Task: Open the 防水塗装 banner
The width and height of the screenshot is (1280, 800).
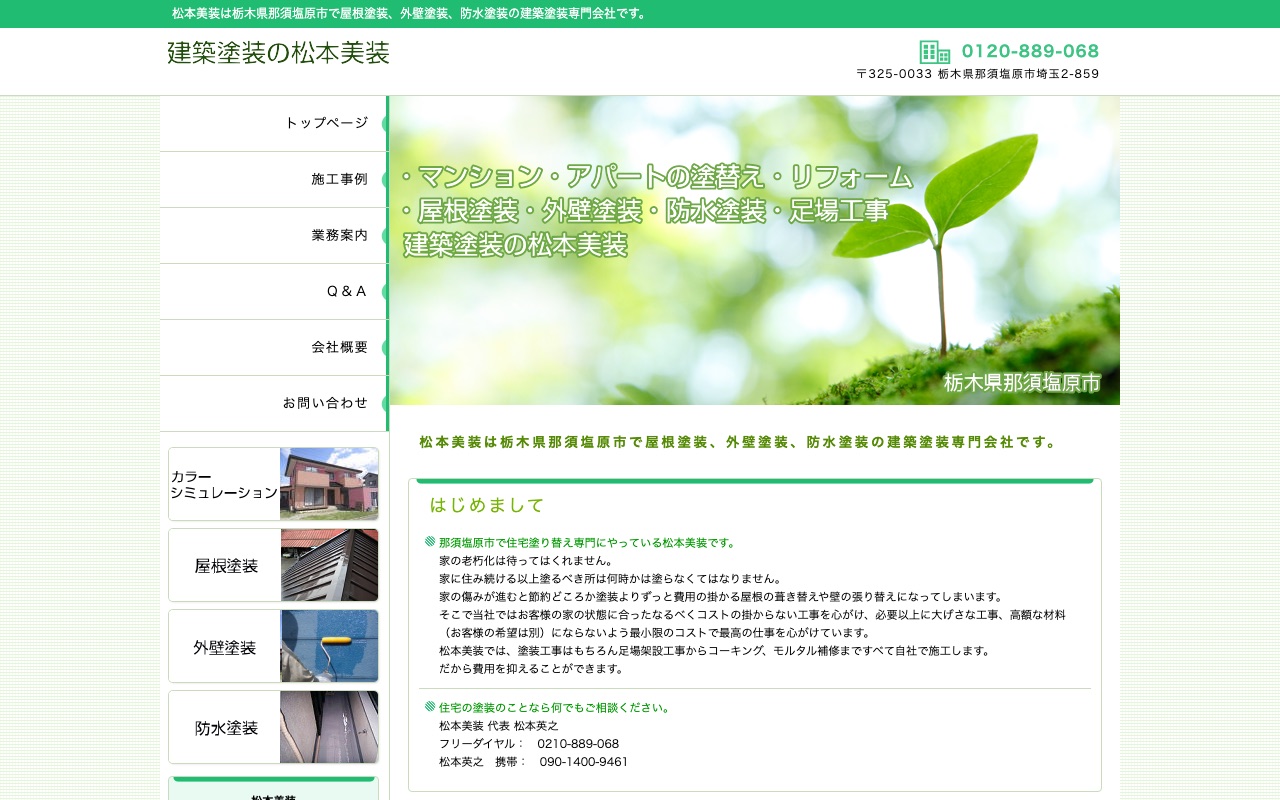Action: [x=273, y=727]
